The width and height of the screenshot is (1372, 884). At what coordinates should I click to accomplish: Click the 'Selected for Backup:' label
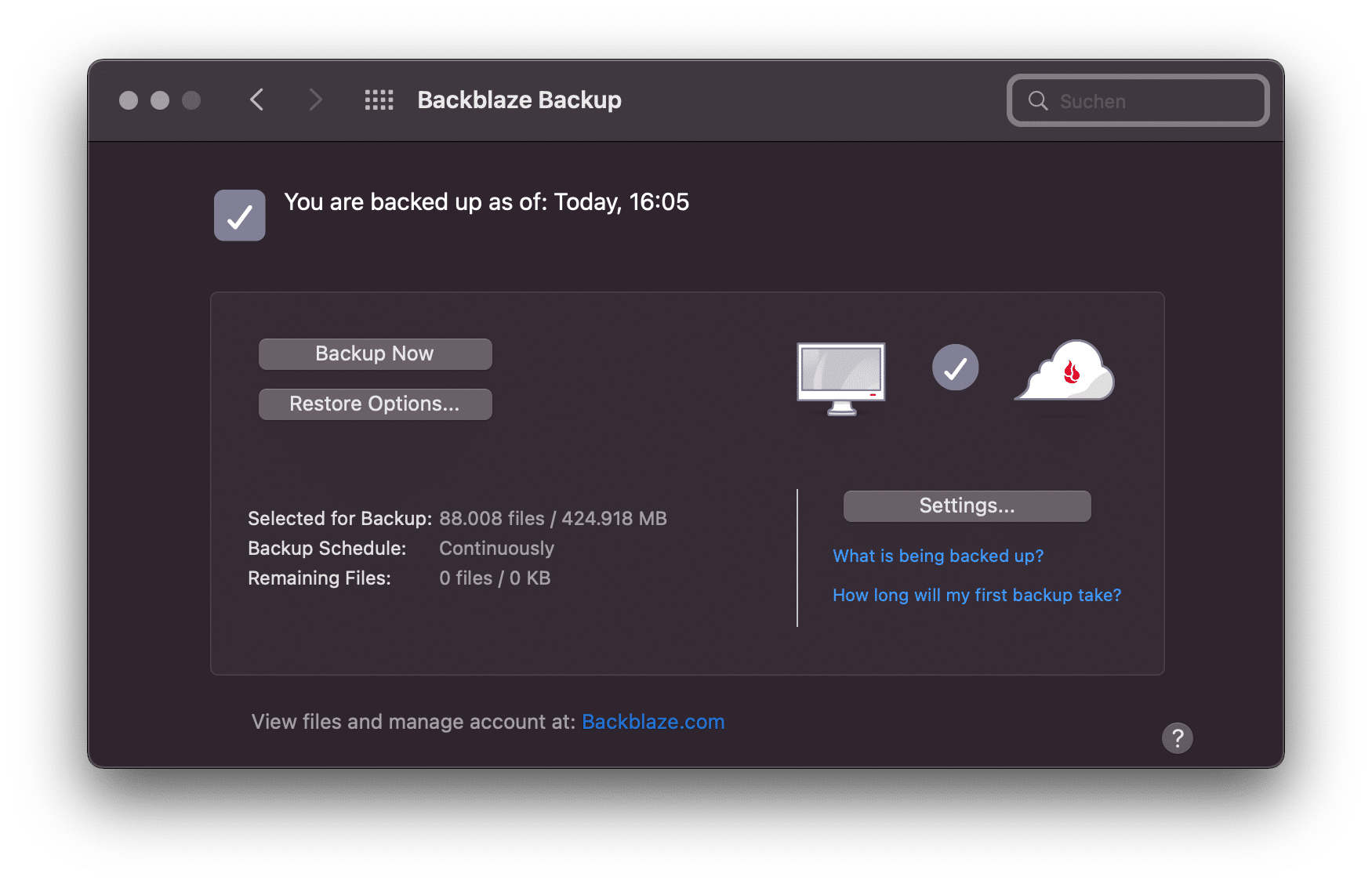coord(339,518)
